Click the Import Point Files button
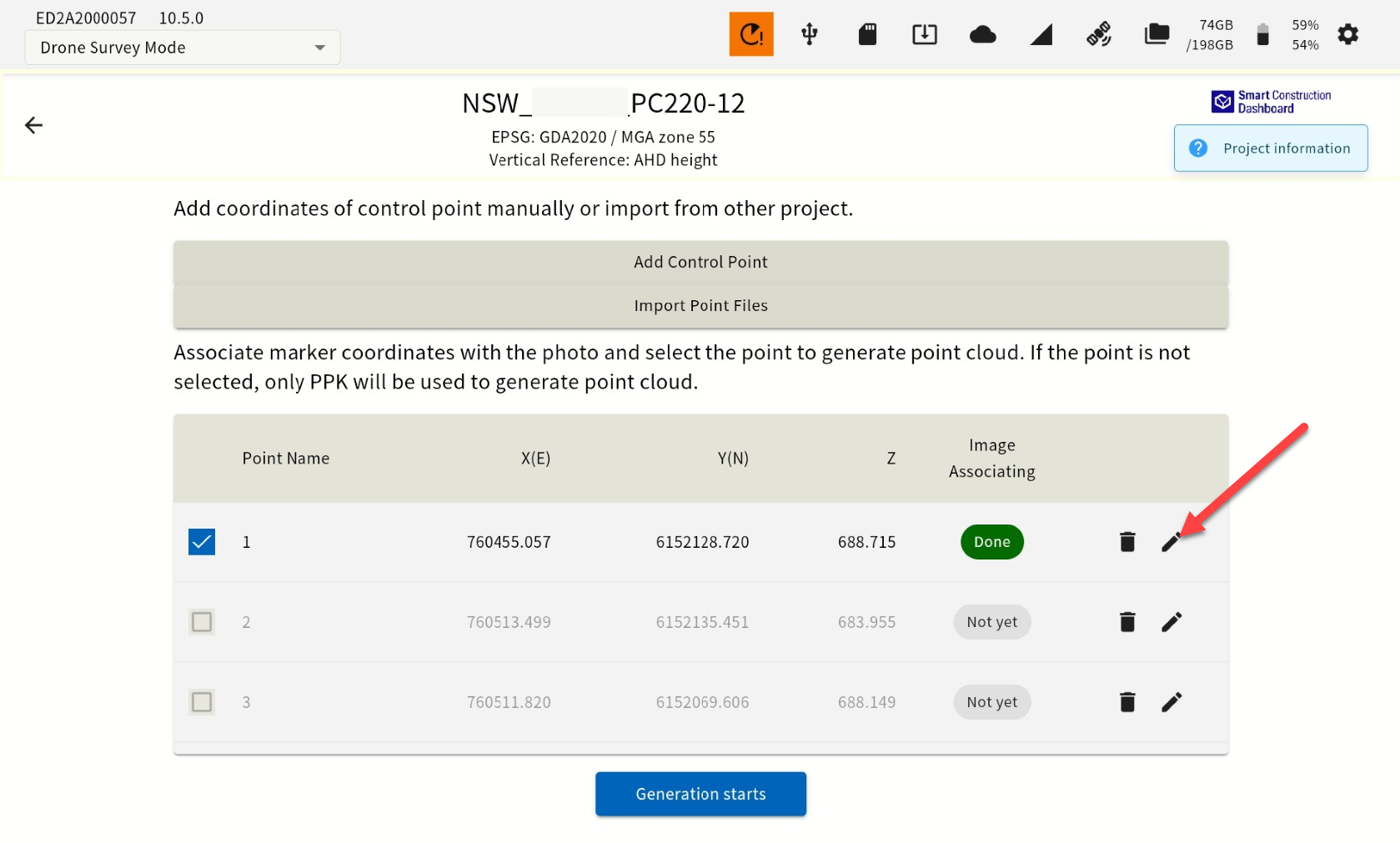 click(x=700, y=306)
